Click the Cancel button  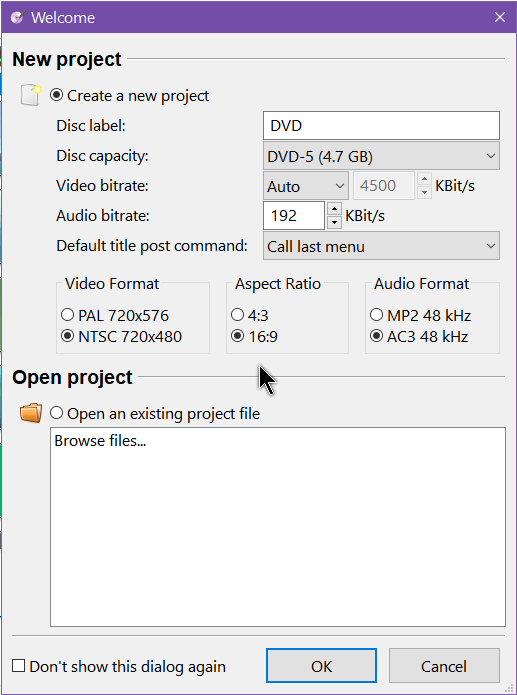(444, 666)
